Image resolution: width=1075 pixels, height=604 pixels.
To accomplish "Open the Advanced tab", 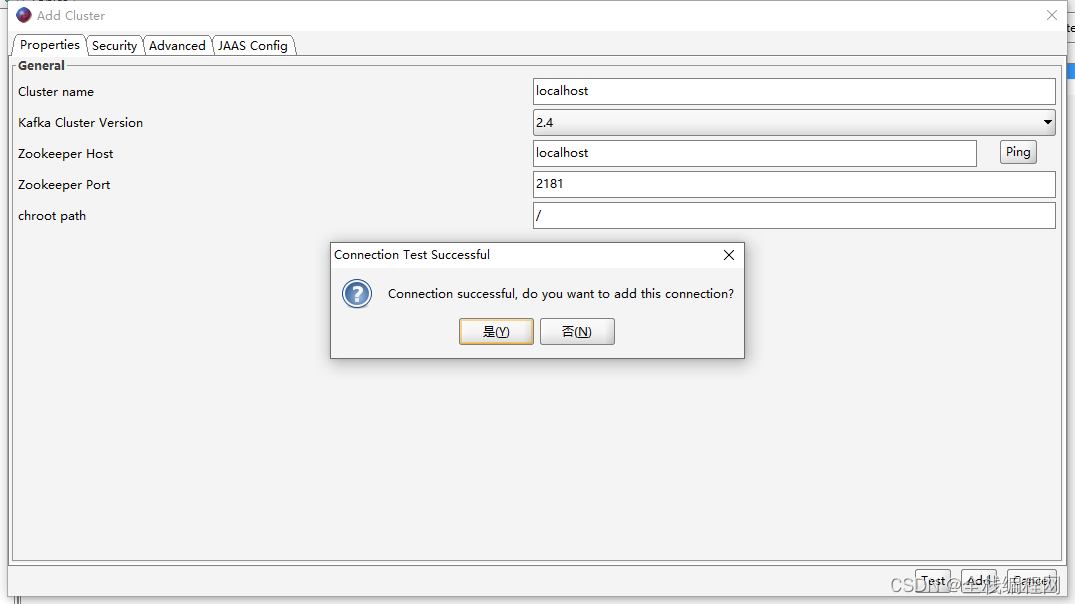I will [x=177, y=45].
